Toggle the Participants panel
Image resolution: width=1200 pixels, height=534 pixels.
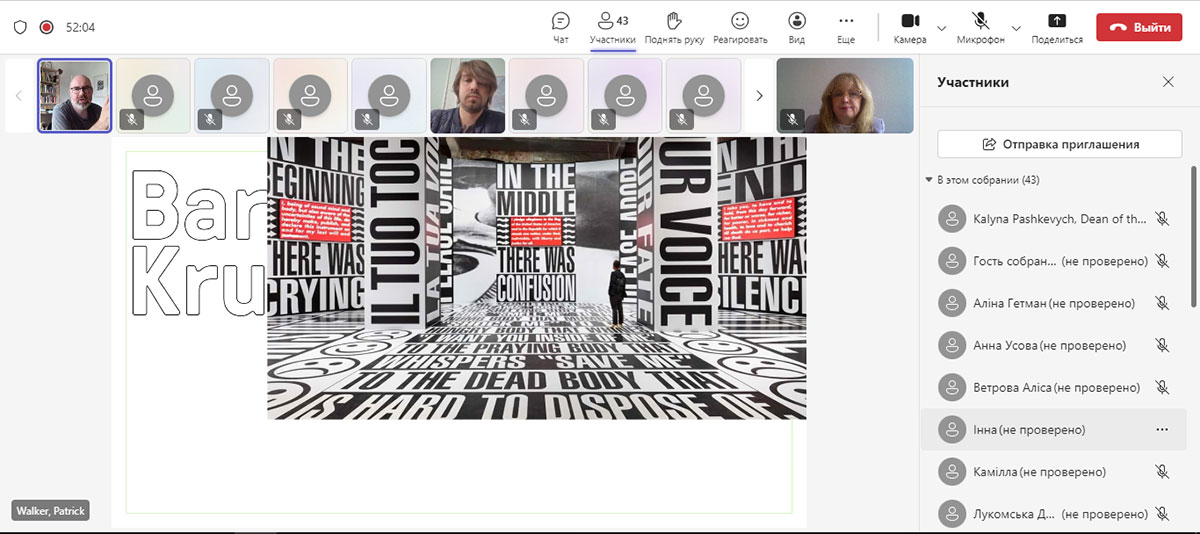612,27
